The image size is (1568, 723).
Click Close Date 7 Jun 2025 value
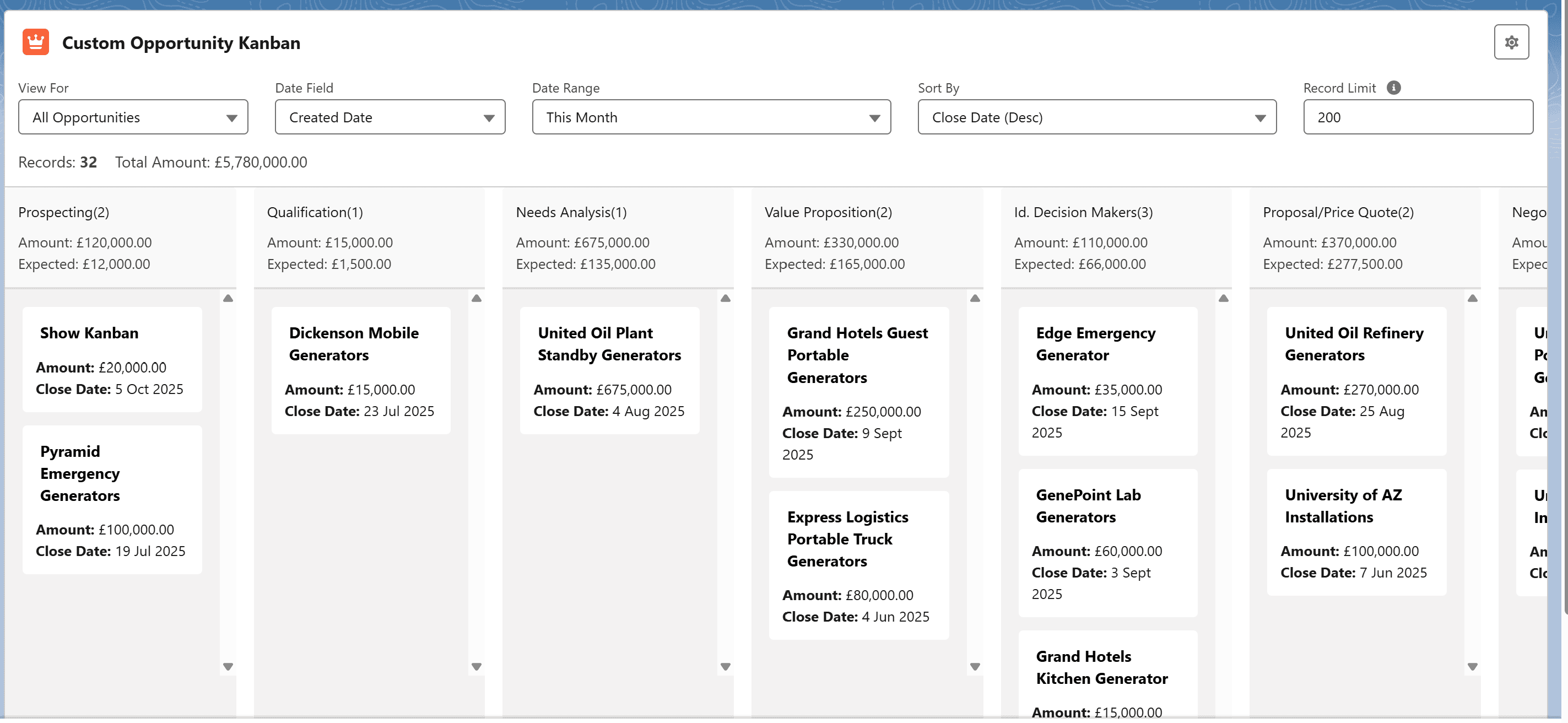(x=1393, y=573)
